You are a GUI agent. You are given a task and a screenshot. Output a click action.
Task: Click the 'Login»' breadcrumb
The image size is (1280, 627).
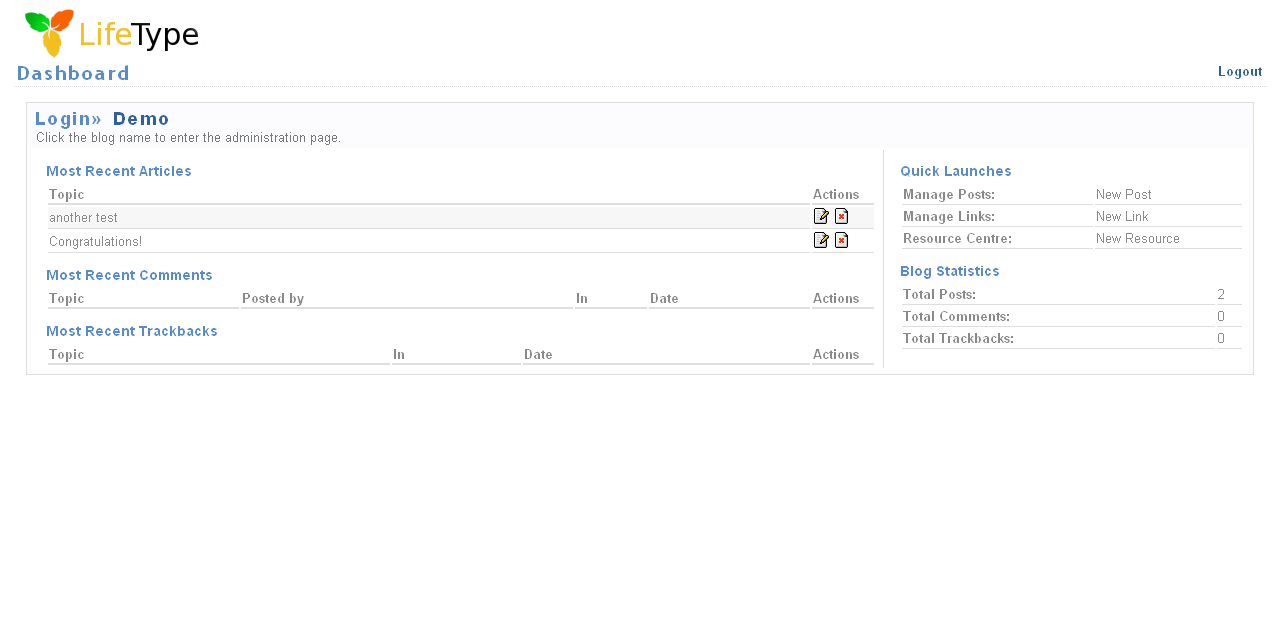pos(68,119)
